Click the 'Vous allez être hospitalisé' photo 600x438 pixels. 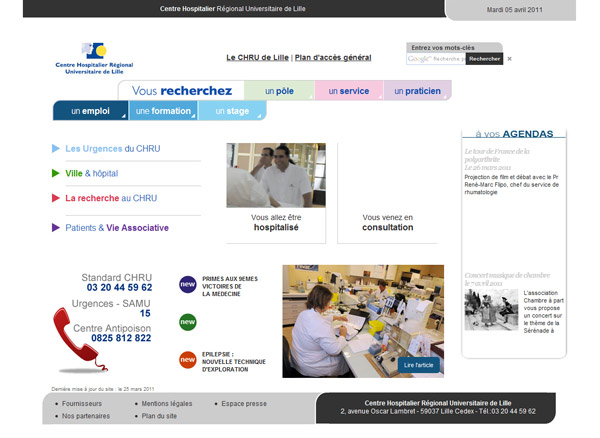tap(276, 175)
